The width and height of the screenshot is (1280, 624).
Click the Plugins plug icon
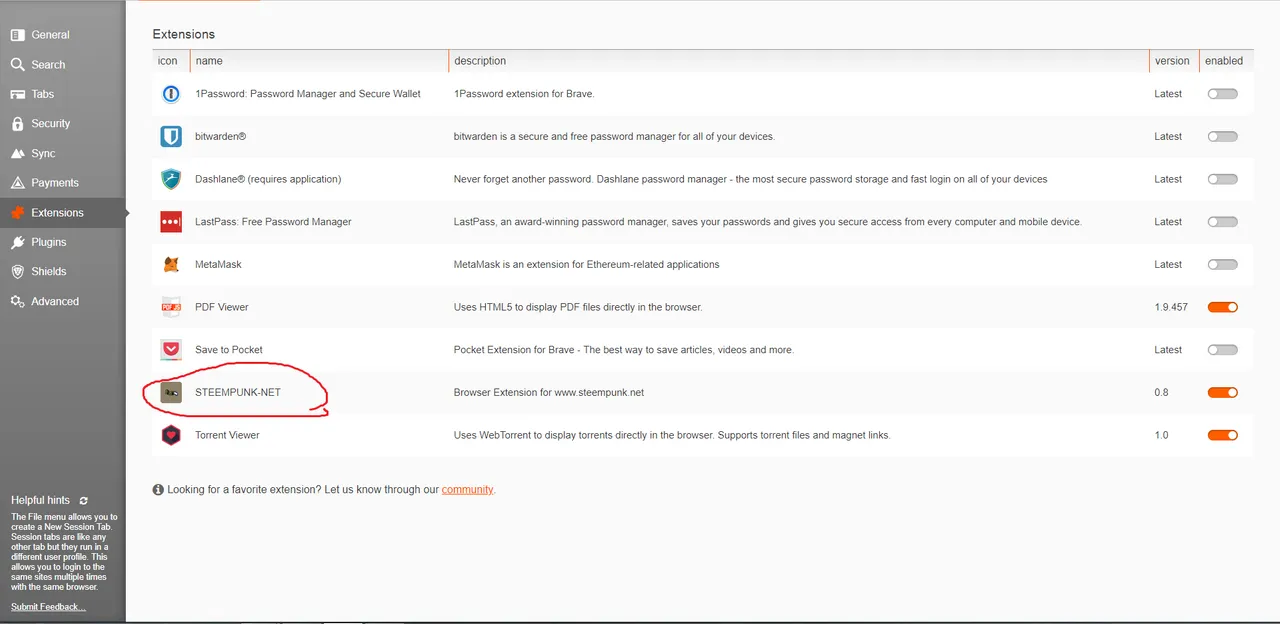[17, 242]
